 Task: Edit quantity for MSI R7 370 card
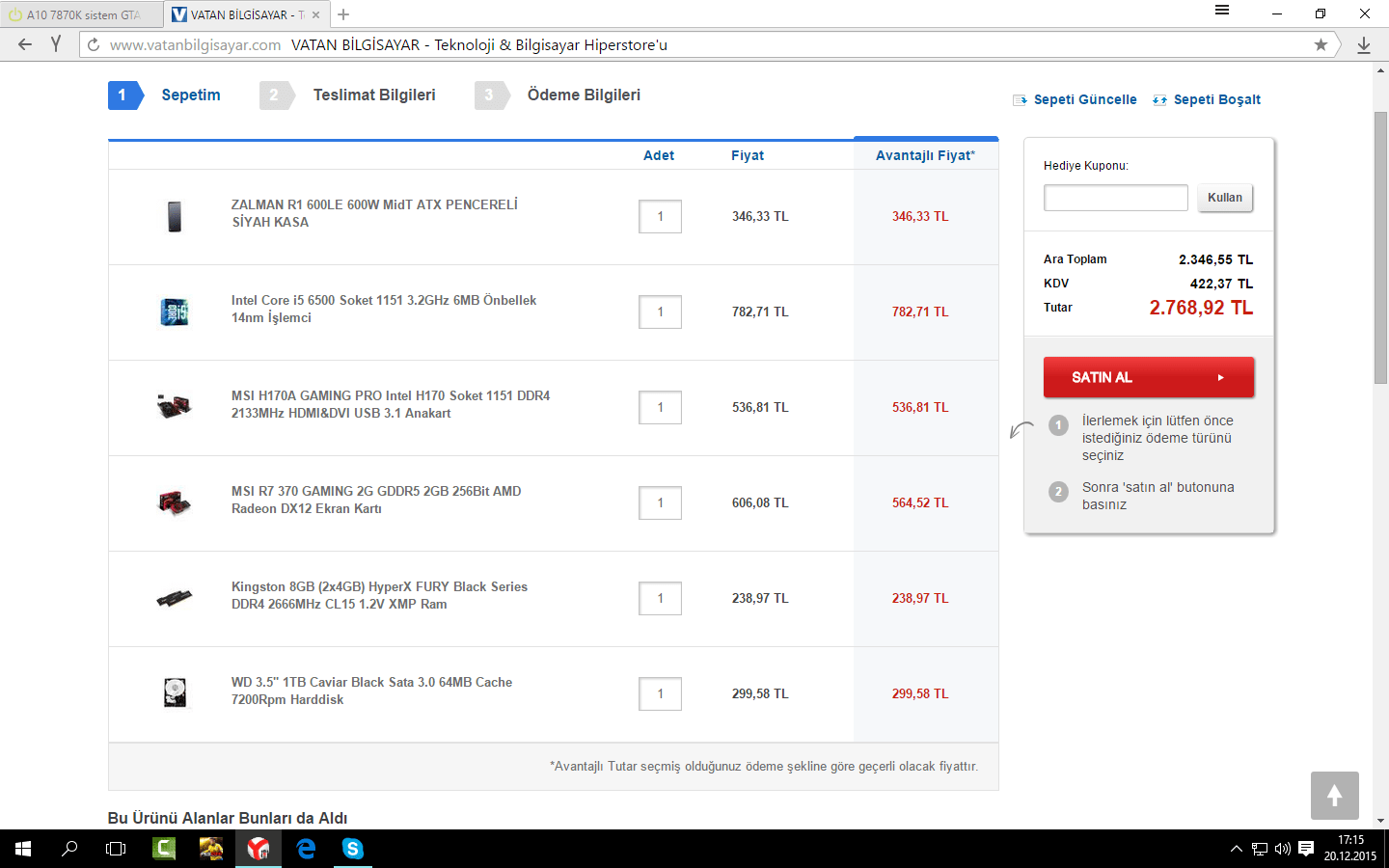(x=660, y=503)
